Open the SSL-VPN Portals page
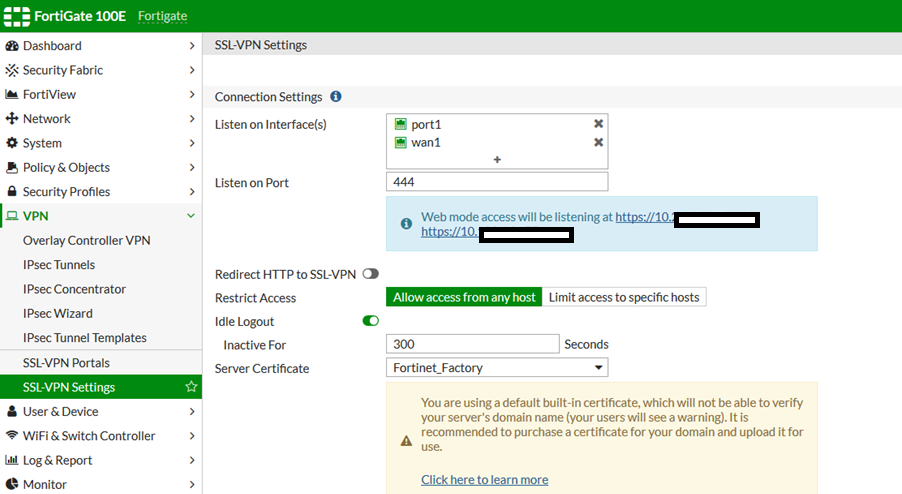 [66, 362]
